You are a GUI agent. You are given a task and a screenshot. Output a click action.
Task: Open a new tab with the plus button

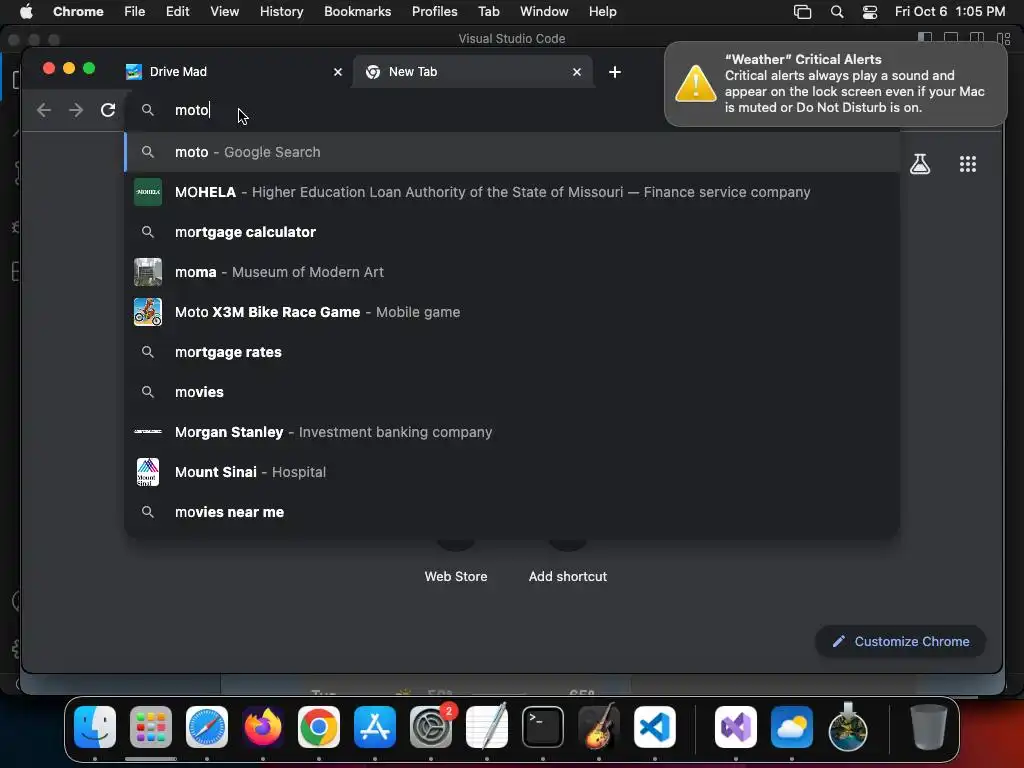click(615, 72)
